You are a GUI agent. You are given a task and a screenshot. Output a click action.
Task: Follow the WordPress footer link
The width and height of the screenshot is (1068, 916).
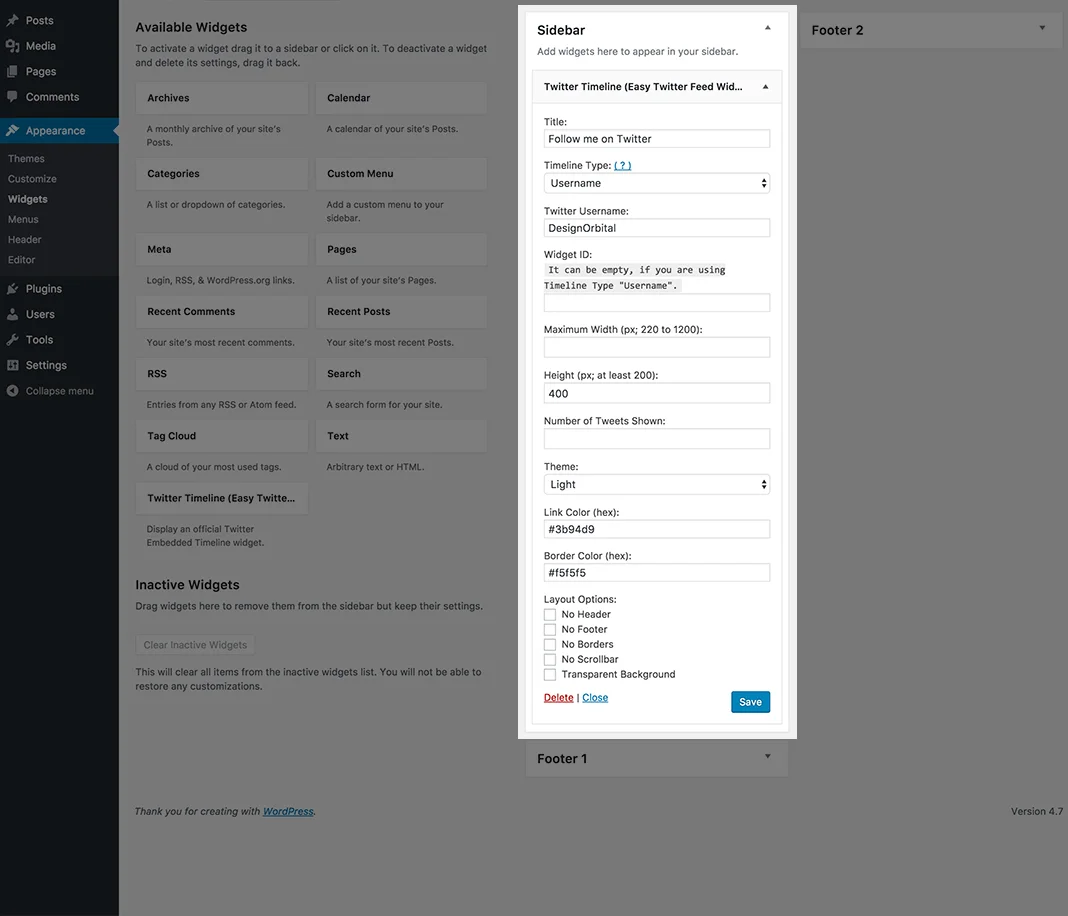click(x=288, y=811)
